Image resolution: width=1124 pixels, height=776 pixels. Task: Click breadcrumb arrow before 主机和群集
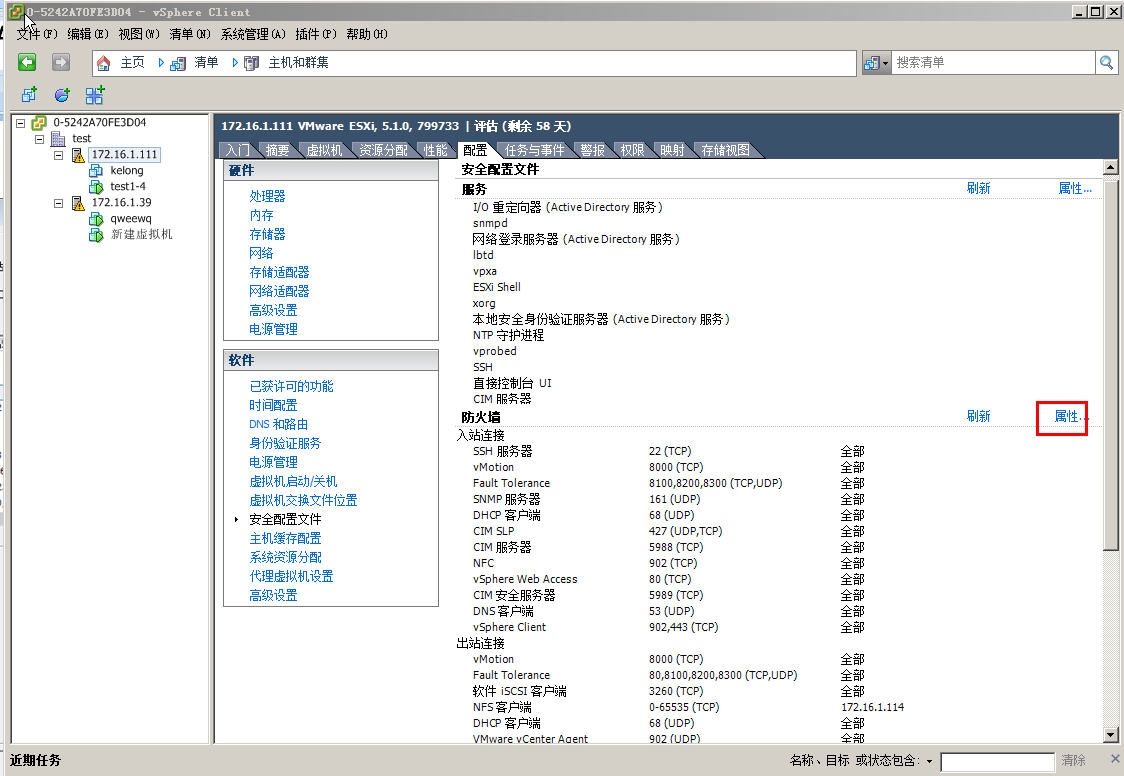pos(235,63)
